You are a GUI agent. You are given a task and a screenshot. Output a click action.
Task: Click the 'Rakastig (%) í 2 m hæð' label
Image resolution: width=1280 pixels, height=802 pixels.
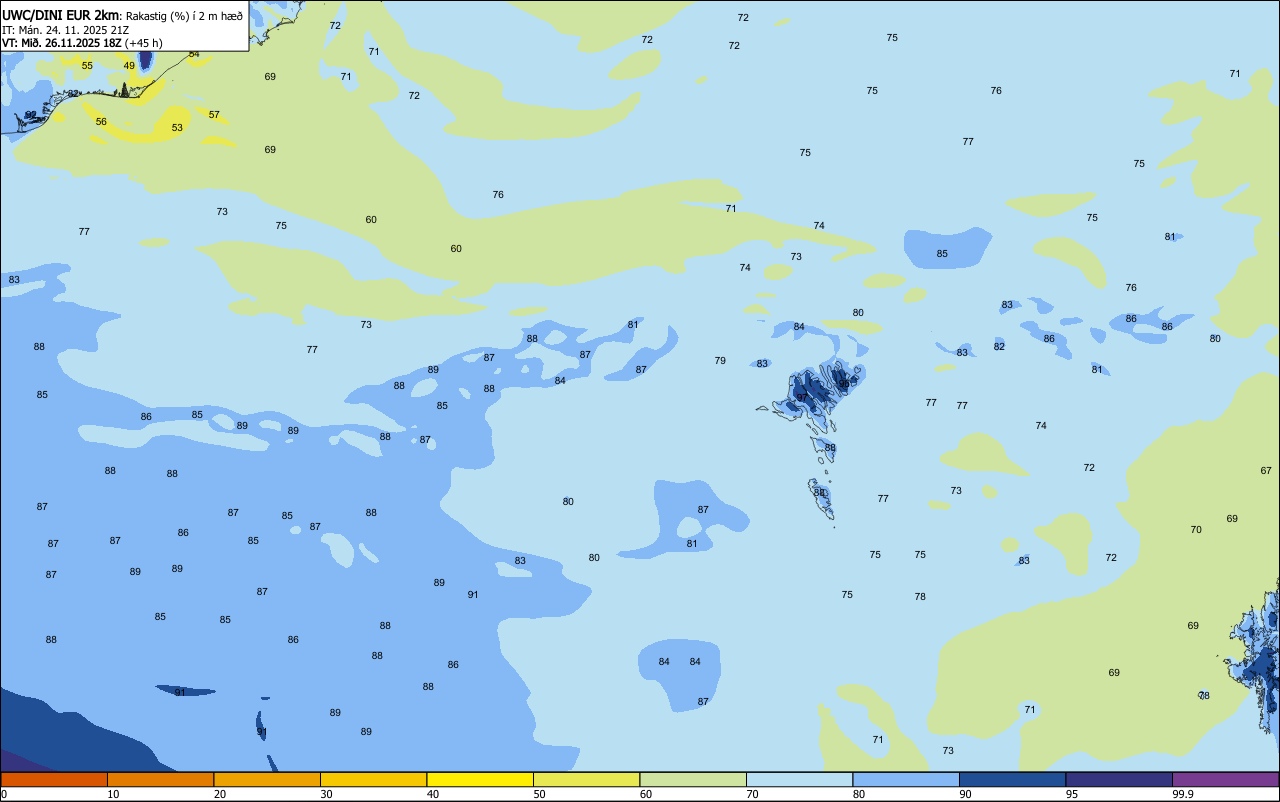[184, 16]
